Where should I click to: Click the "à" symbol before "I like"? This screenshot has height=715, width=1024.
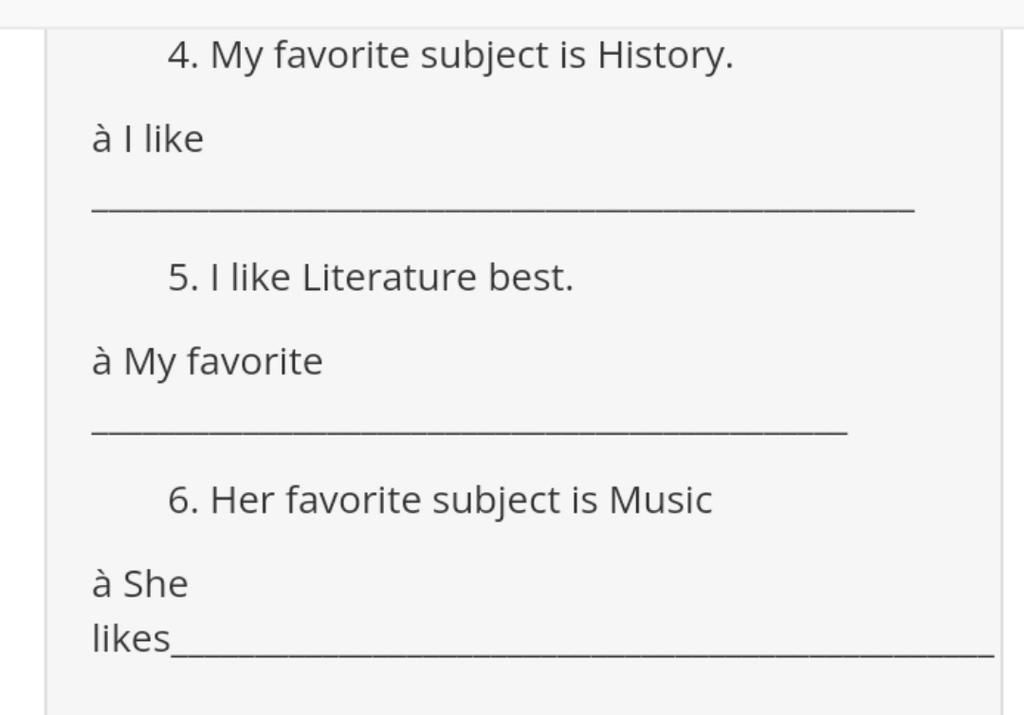101,139
